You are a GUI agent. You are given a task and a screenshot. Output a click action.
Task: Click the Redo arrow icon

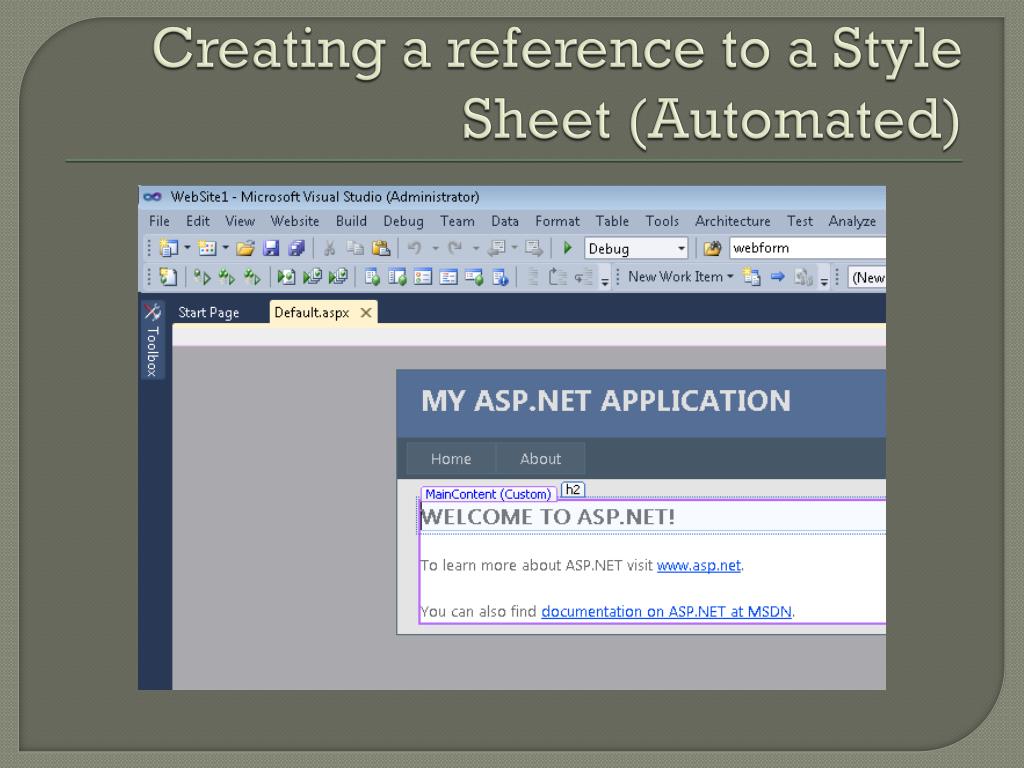(455, 248)
